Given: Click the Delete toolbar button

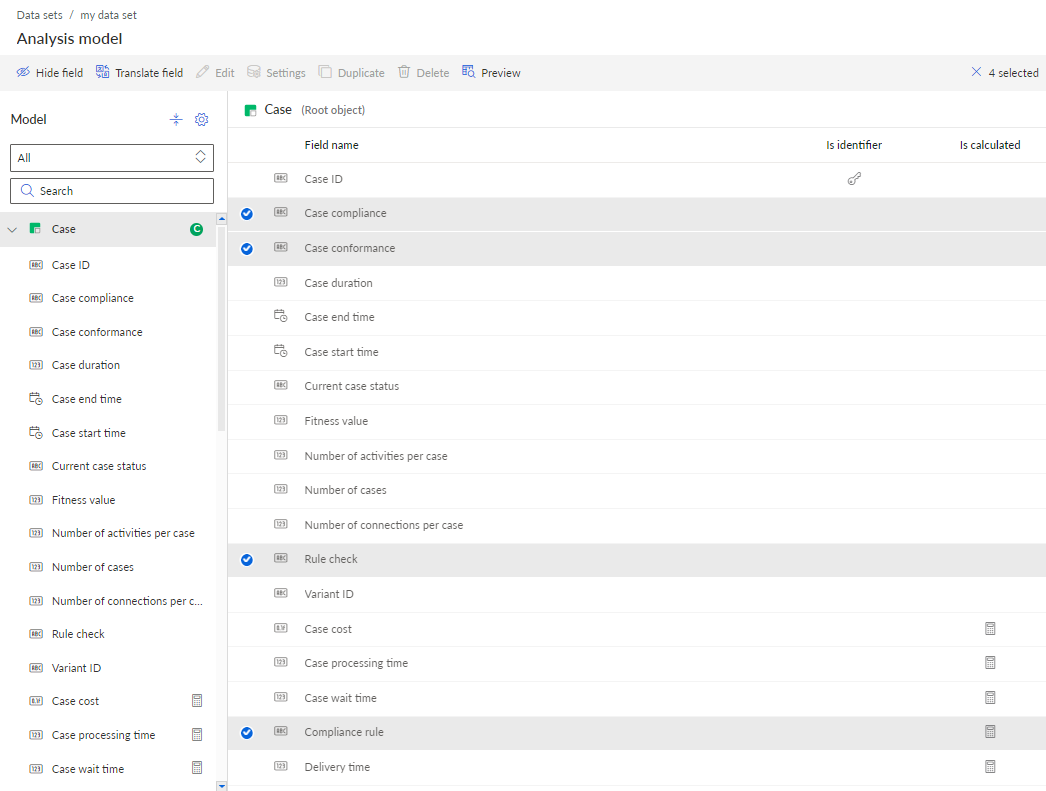Looking at the screenshot, I should 424,73.
